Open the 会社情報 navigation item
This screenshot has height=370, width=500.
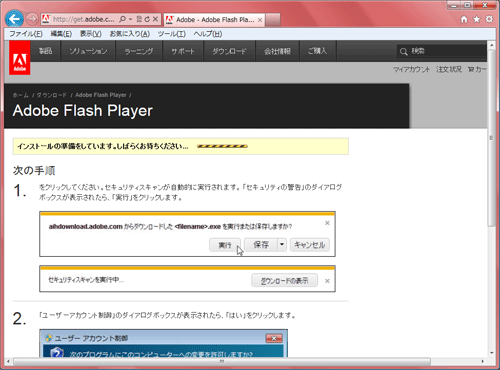point(278,51)
